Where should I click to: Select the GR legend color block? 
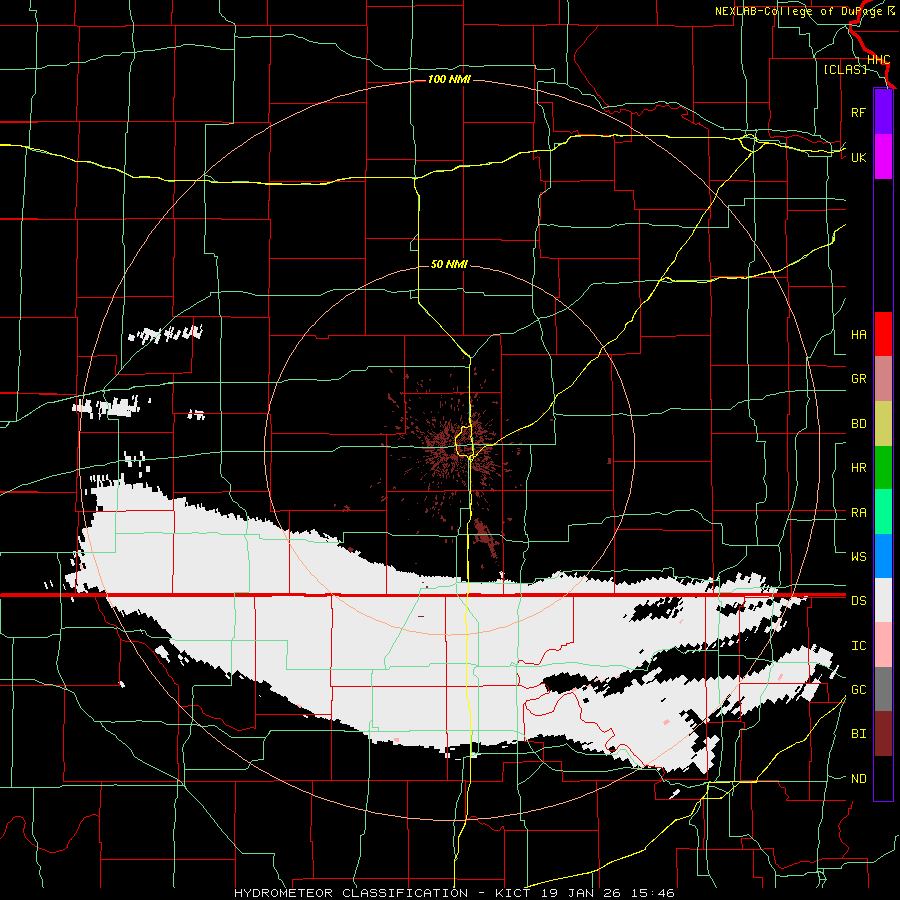[x=883, y=378]
